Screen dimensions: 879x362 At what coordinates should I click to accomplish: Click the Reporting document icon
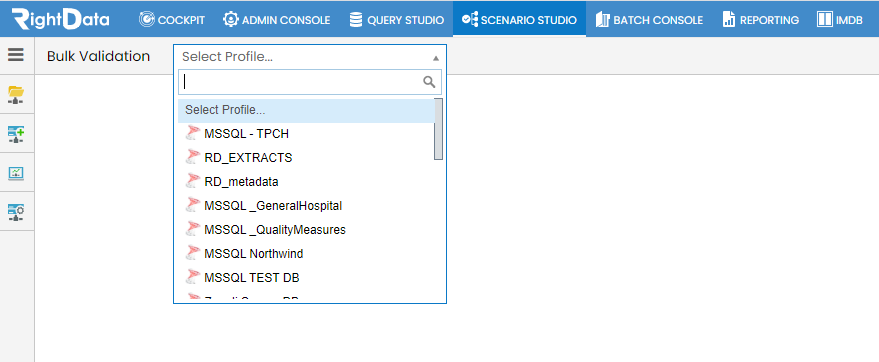pyautogui.click(x=729, y=20)
